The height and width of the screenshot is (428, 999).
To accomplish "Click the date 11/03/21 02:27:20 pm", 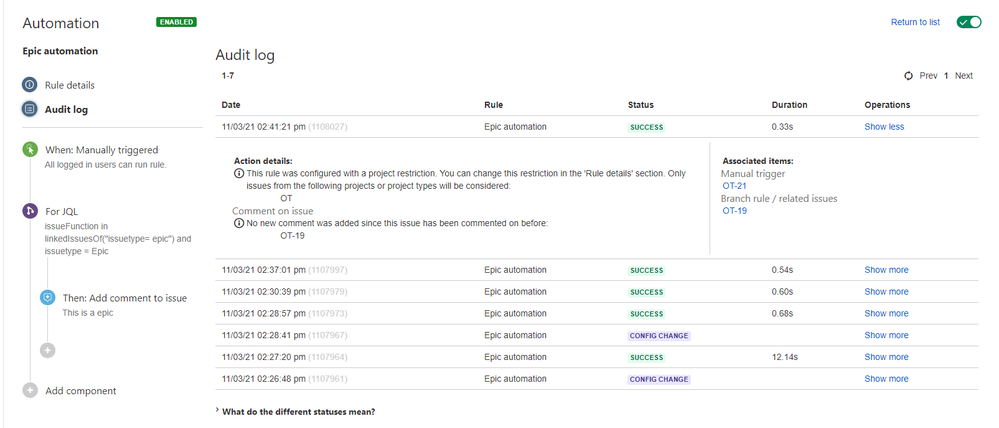I will point(264,357).
